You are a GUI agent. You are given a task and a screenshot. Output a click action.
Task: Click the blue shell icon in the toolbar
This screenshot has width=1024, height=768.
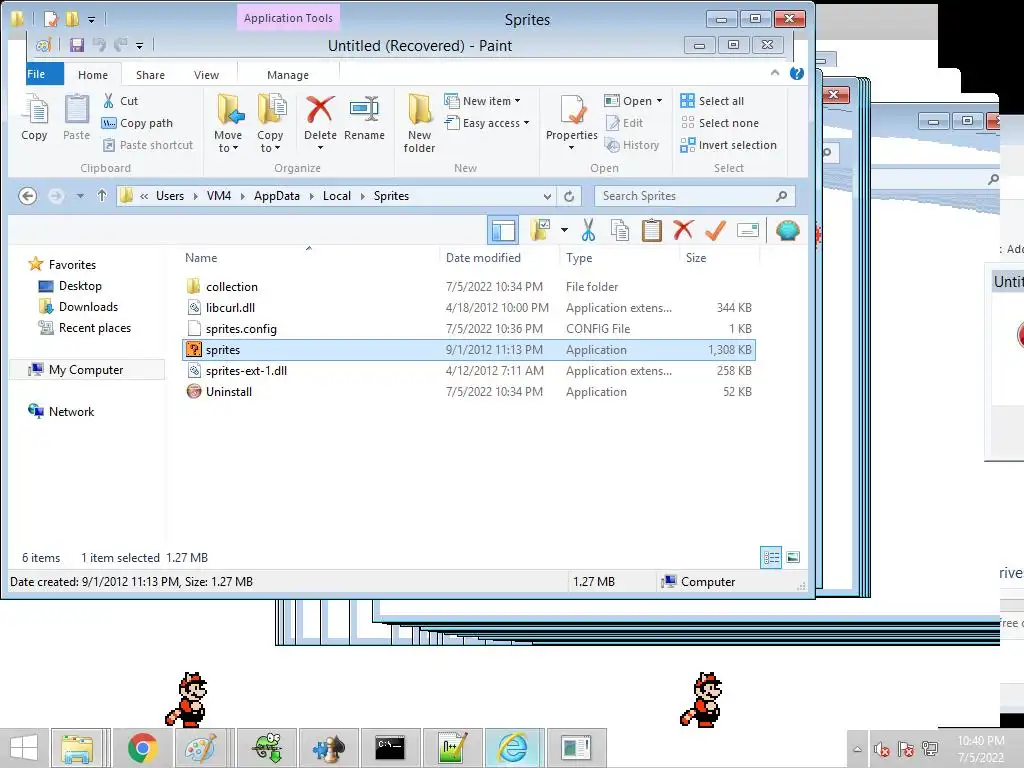click(x=788, y=230)
